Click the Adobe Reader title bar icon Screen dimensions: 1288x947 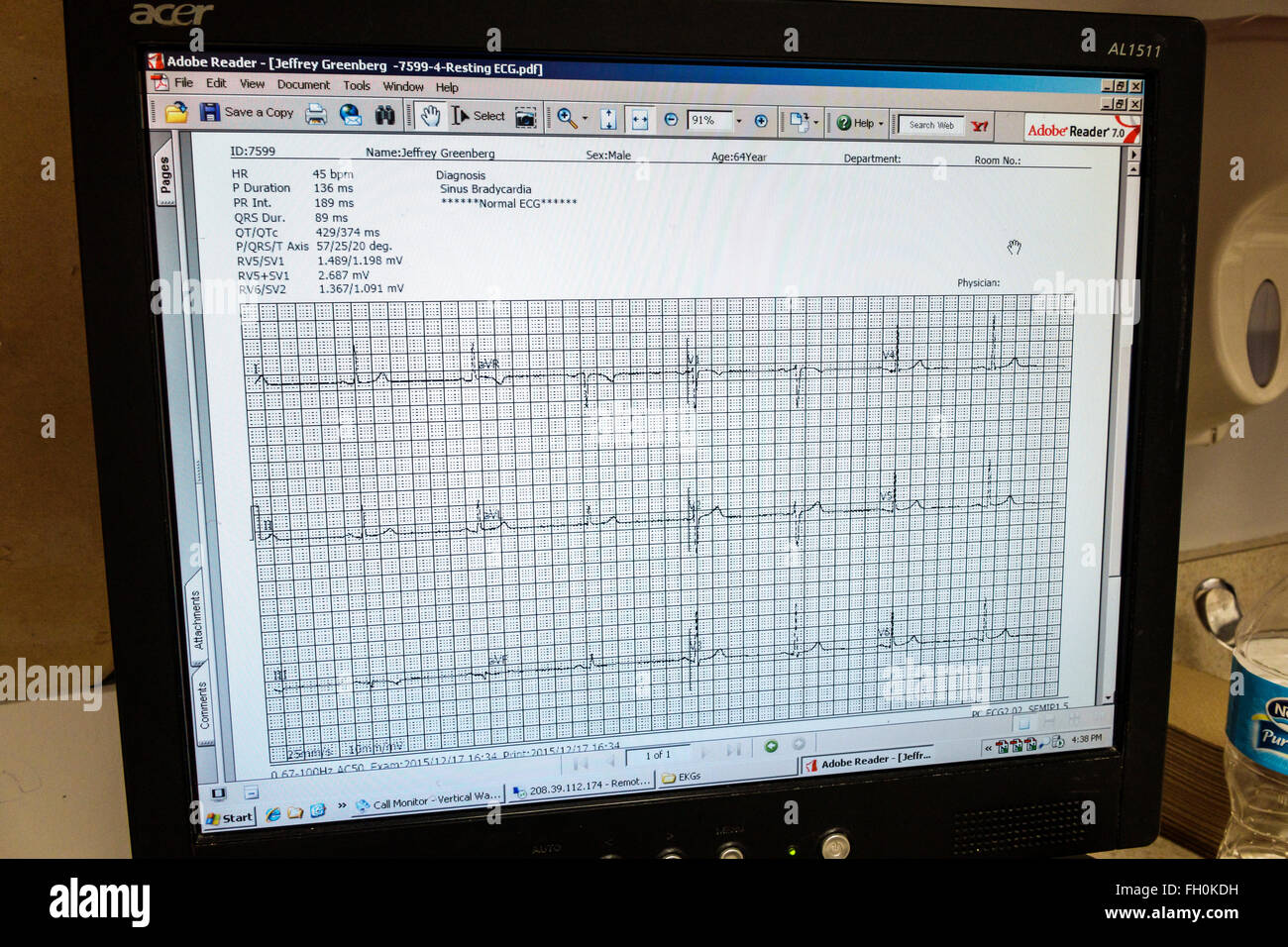point(156,61)
